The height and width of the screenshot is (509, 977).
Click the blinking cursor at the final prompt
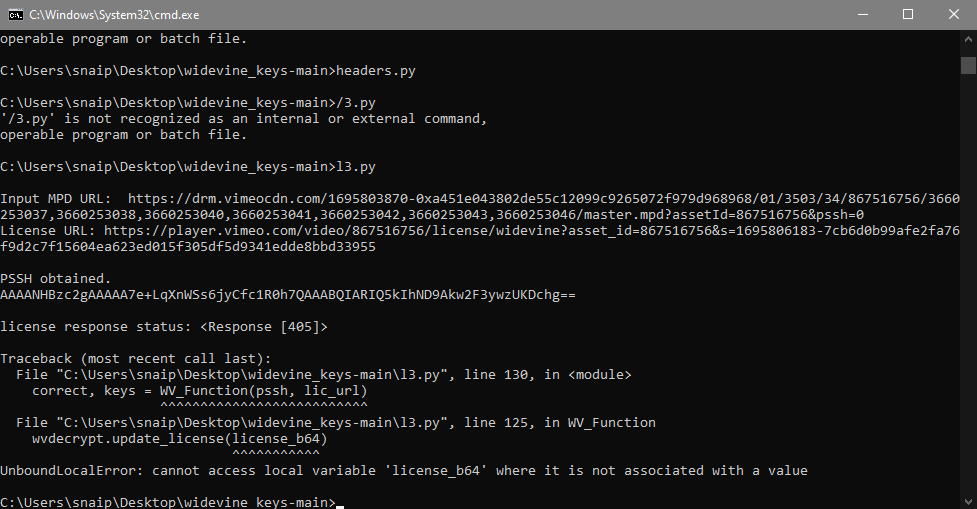(340, 502)
